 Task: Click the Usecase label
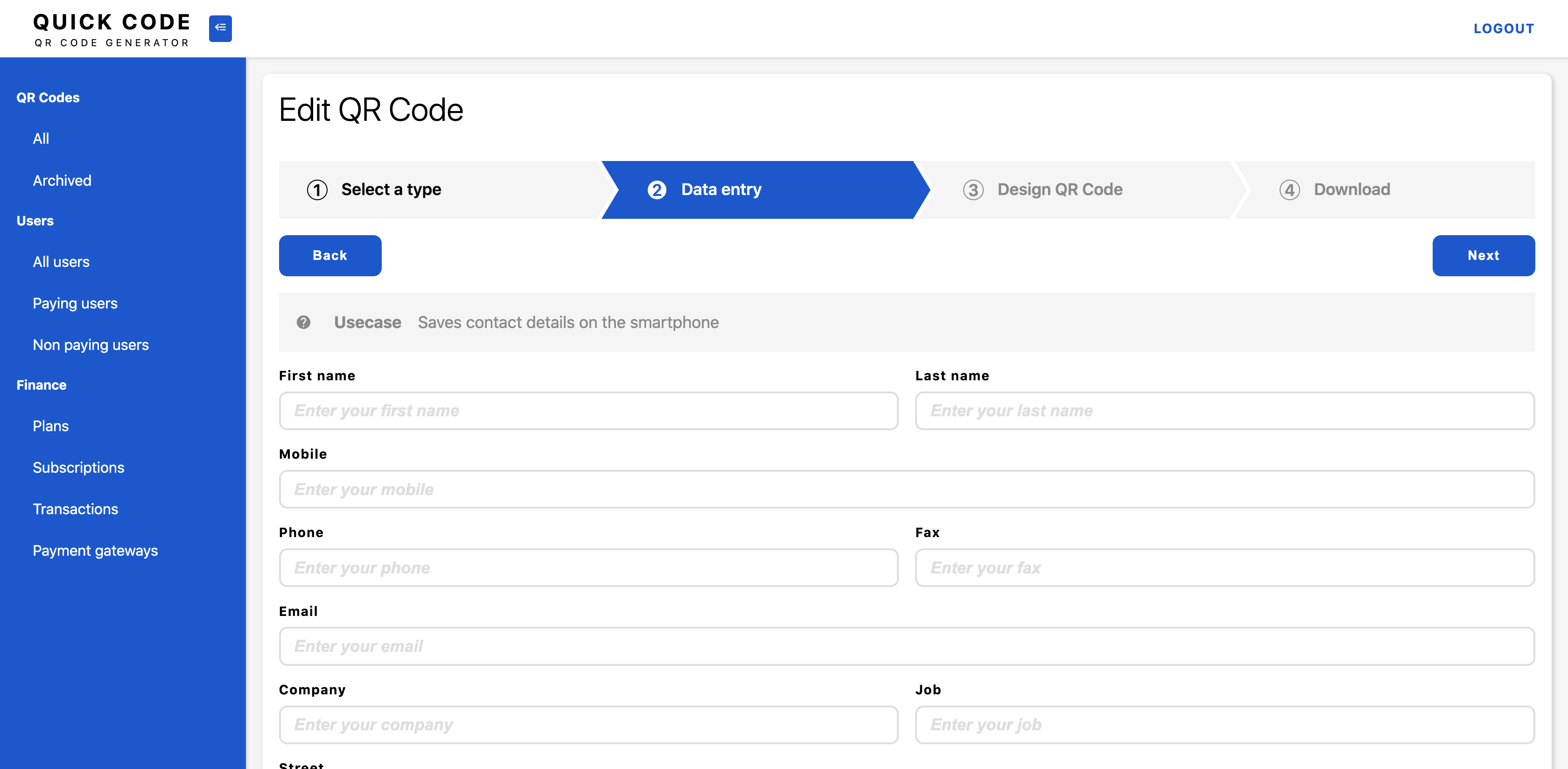pyautogui.click(x=368, y=322)
